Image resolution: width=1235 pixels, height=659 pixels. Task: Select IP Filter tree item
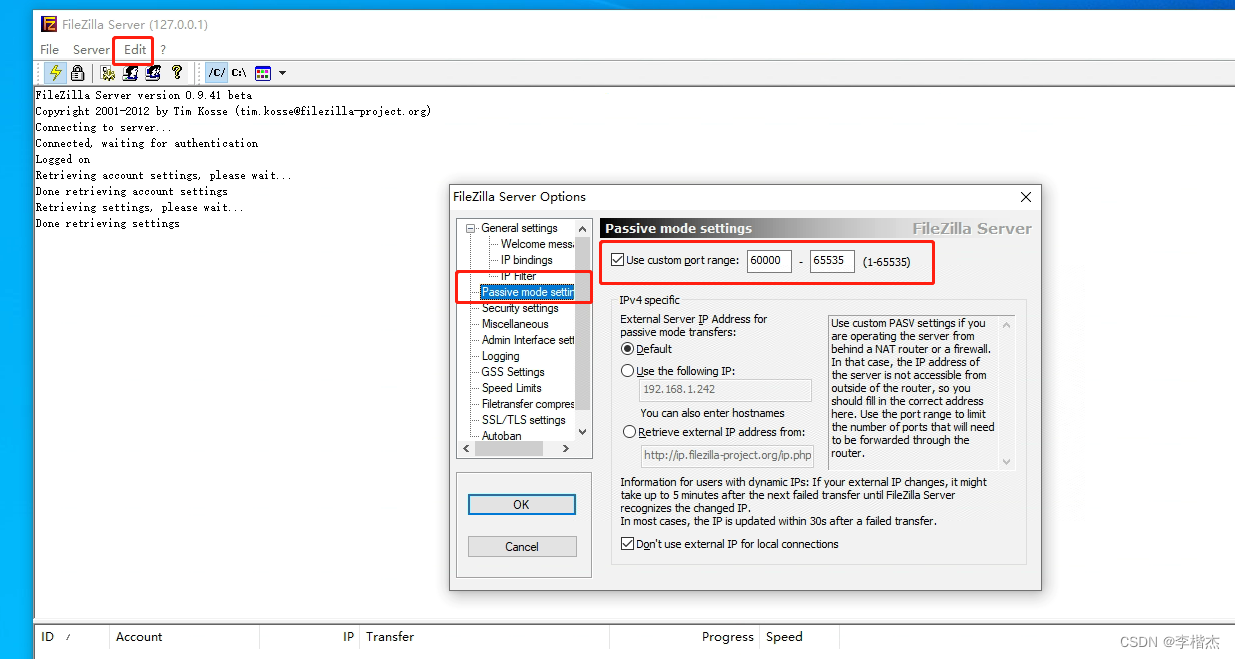(x=518, y=276)
